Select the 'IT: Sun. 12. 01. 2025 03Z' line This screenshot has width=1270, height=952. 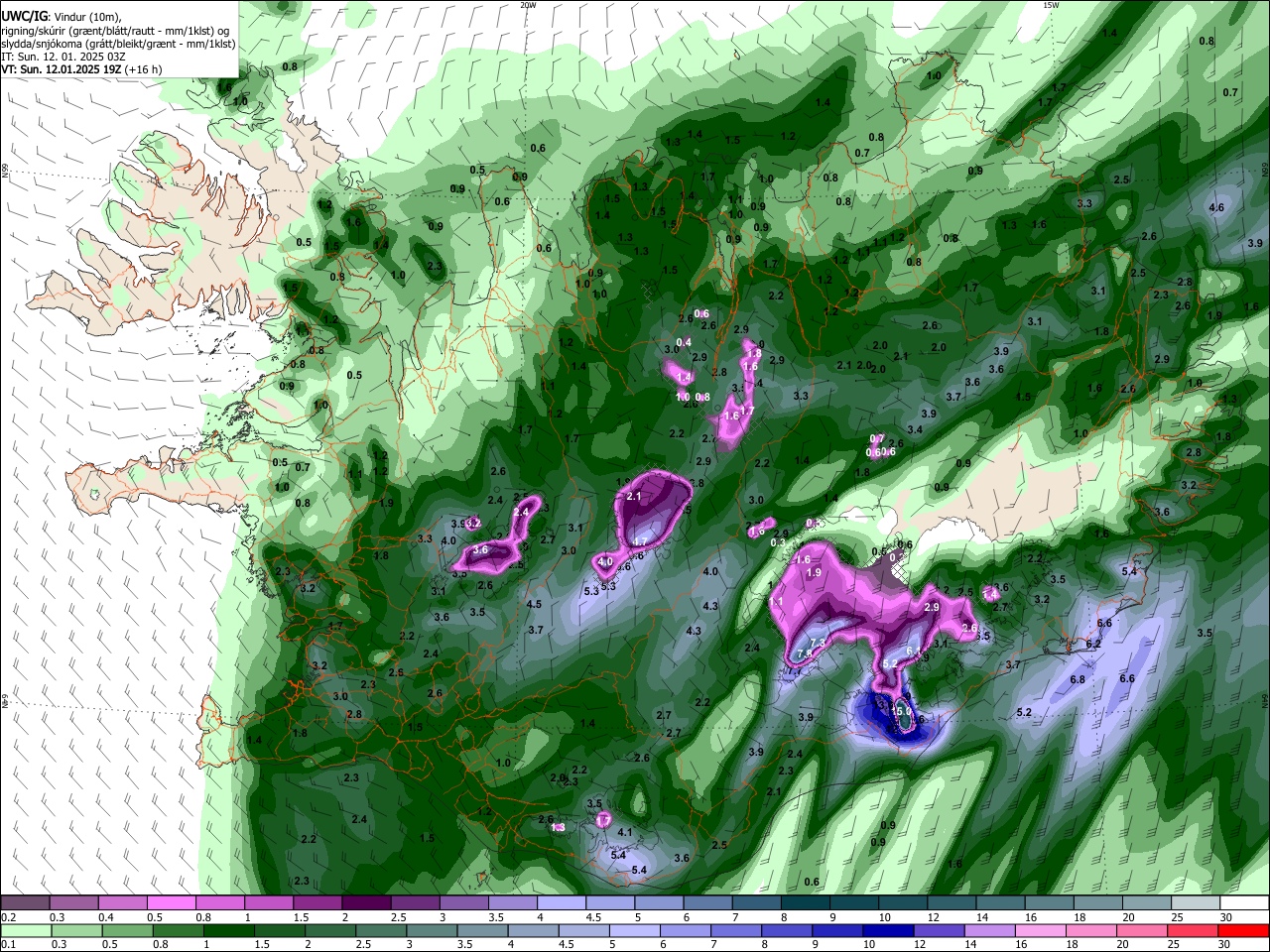62,57
